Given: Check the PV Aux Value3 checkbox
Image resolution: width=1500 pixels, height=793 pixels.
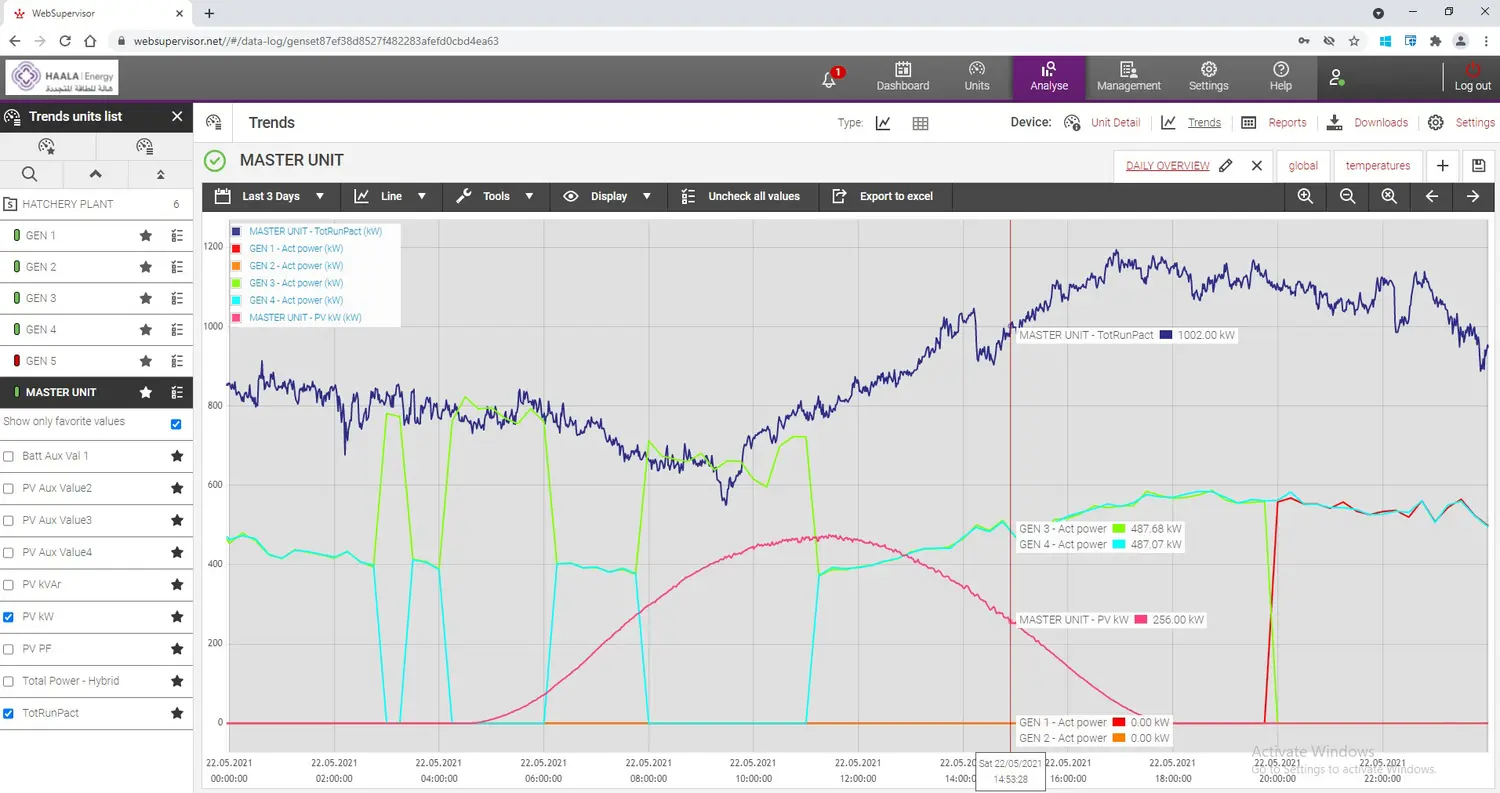Looking at the screenshot, I should pos(9,520).
